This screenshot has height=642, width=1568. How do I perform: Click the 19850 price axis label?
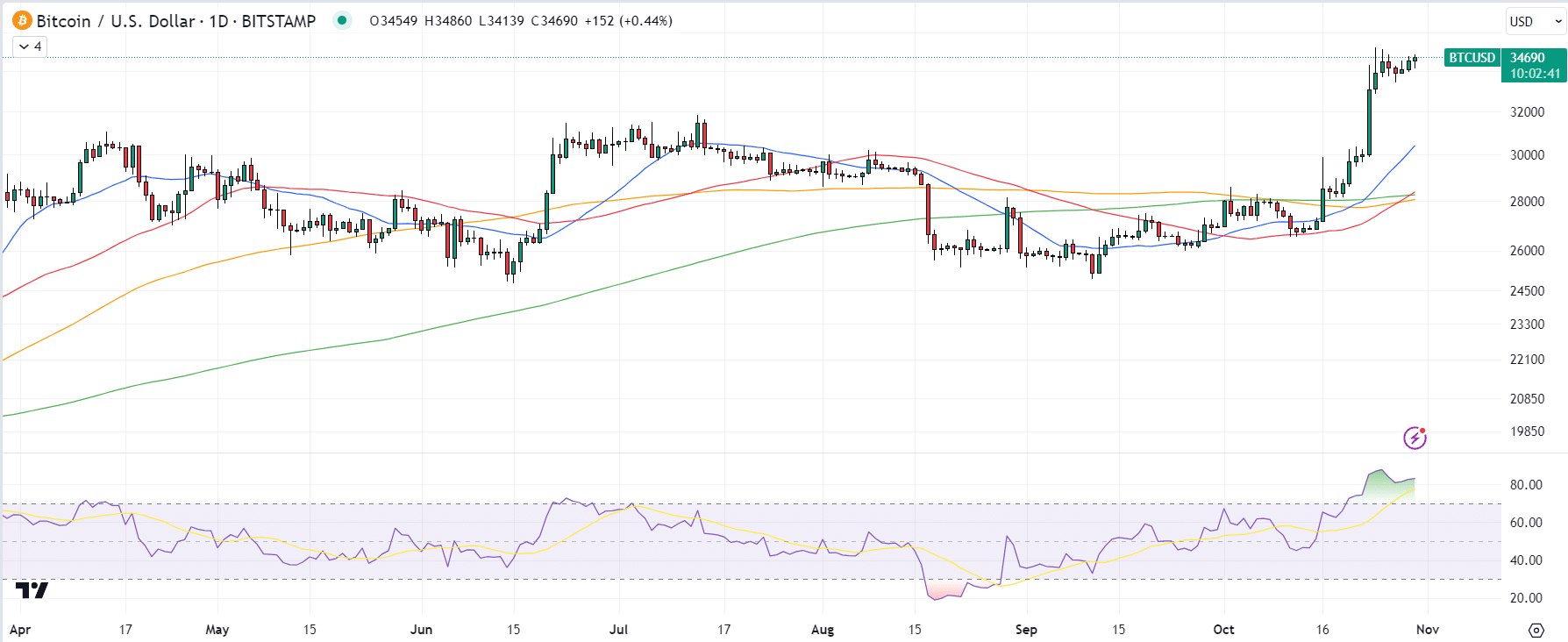(1527, 432)
